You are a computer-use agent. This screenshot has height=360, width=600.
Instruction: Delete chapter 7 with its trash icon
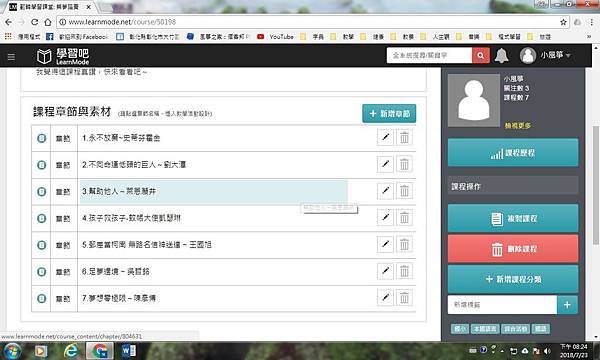tap(404, 298)
